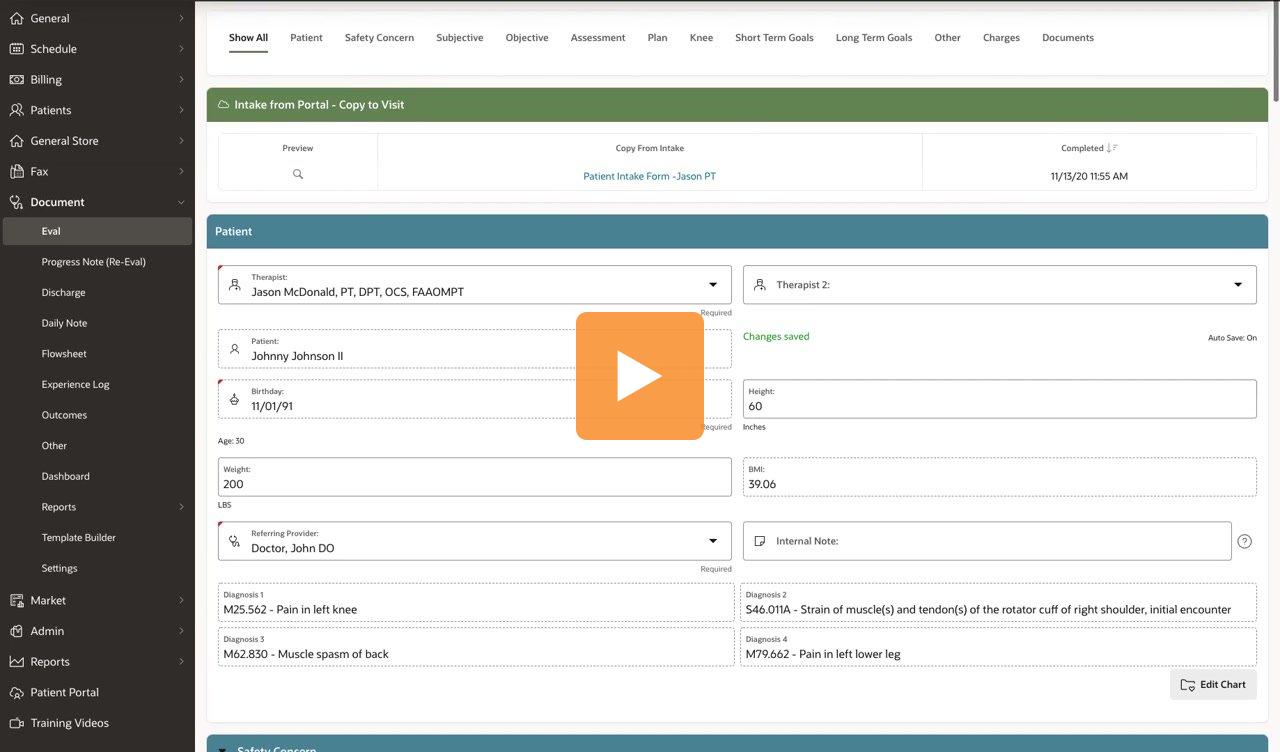Click inside the Height input field
The height and width of the screenshot is (752, 1280).
coord(1000,404)
